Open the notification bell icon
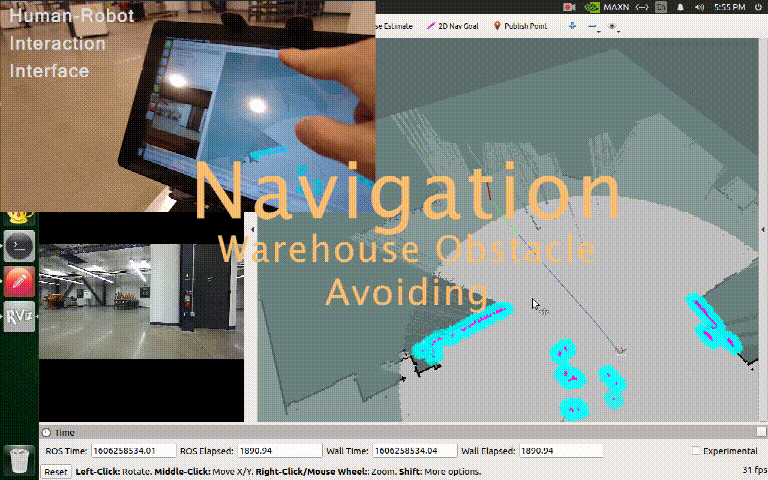This screenshot has height=480, width=768. [x=680, y=7]
